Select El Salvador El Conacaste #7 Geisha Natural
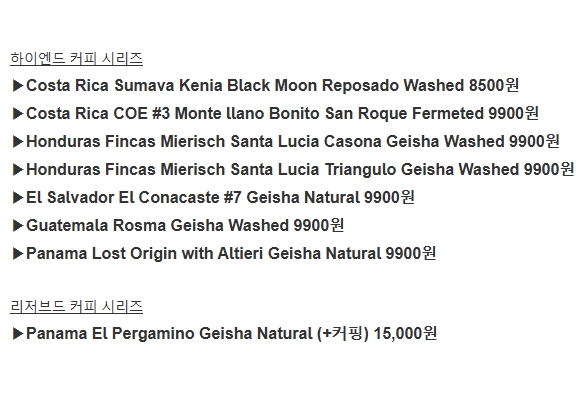The height and width of the screenshot is (404, 583). [220, 197]
